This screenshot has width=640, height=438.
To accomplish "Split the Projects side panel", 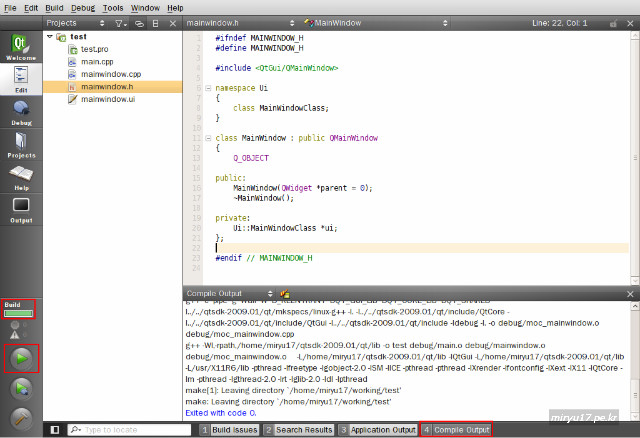I will click(x=156, y=24).
